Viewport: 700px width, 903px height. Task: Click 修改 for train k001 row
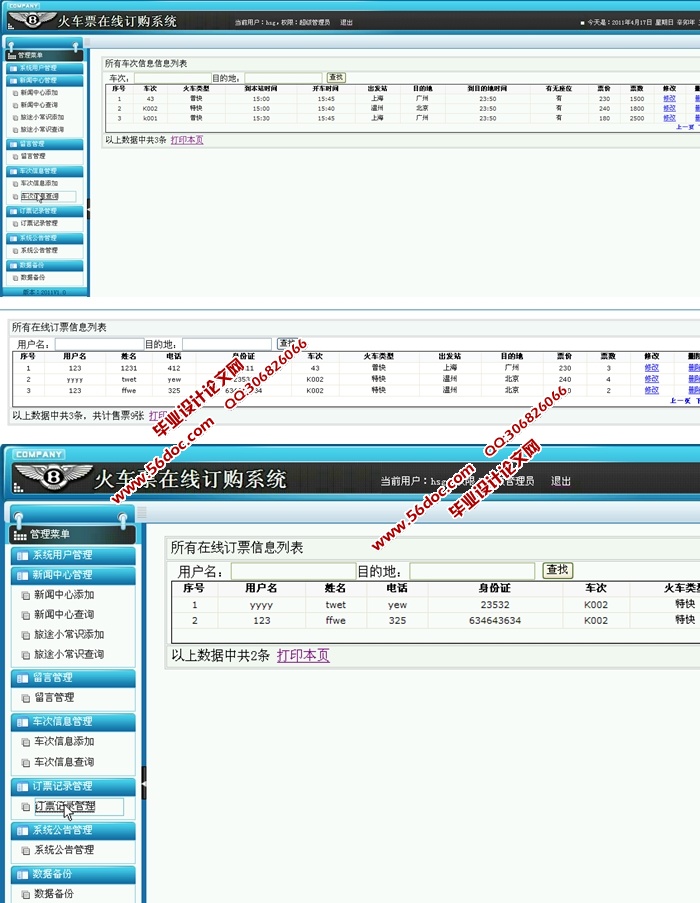click(x=669, y=118)
